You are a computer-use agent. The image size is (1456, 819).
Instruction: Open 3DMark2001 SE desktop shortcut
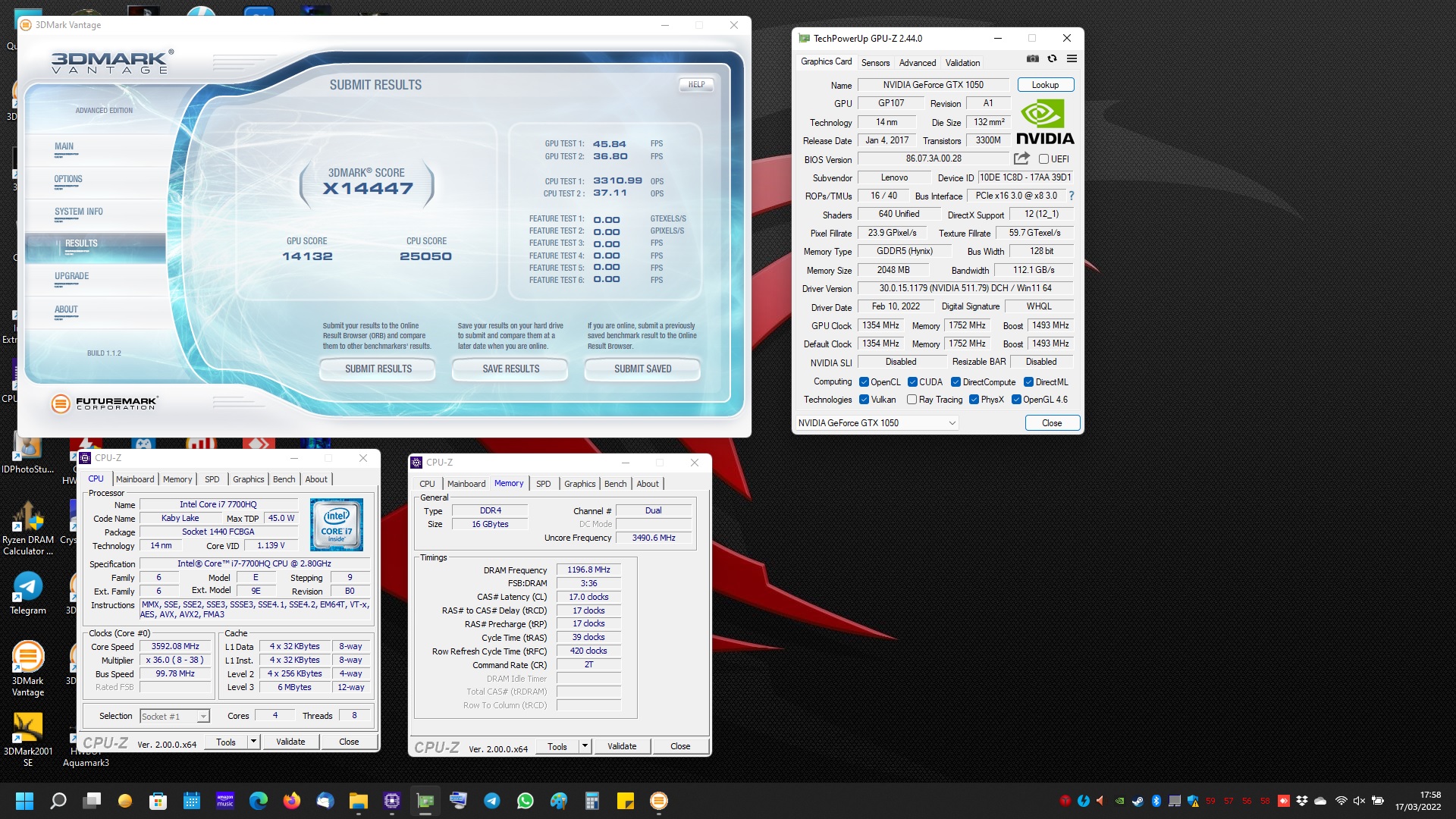(28, 739)
